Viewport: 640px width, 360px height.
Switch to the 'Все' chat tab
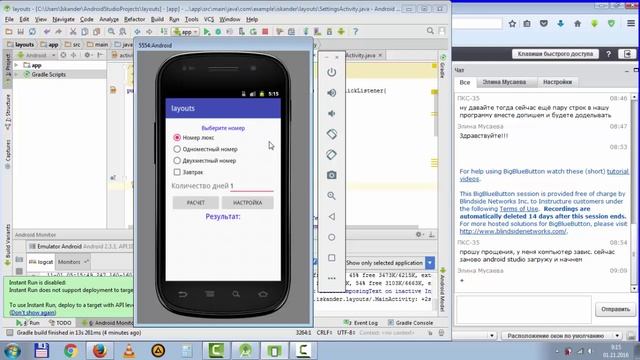click(x=465, y=82)
